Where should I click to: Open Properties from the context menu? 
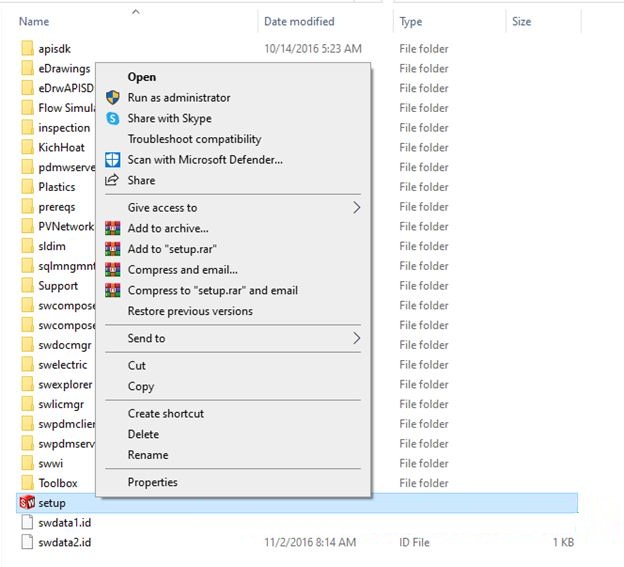click(152, 482)
